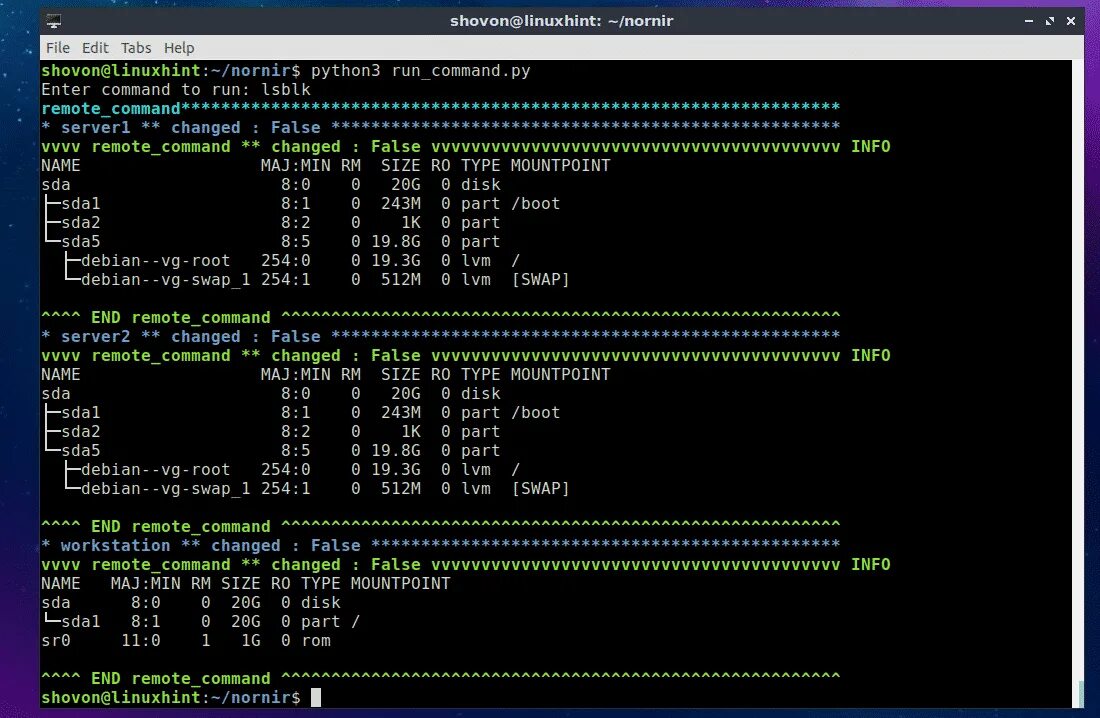The height and width of the screenshot is (718, 1100).
Task: Close the terminal window
Action: tap(1071, 21)
